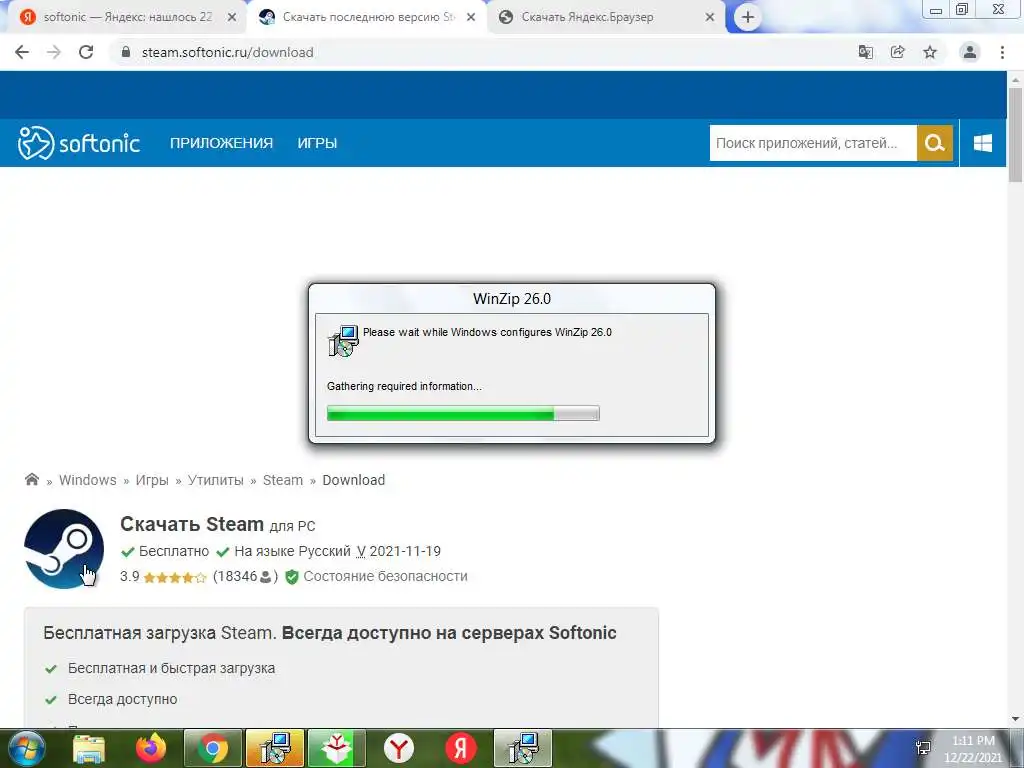Open the Chrome three-dot menu
The image size is (1024, 768).
[1002, 52]
